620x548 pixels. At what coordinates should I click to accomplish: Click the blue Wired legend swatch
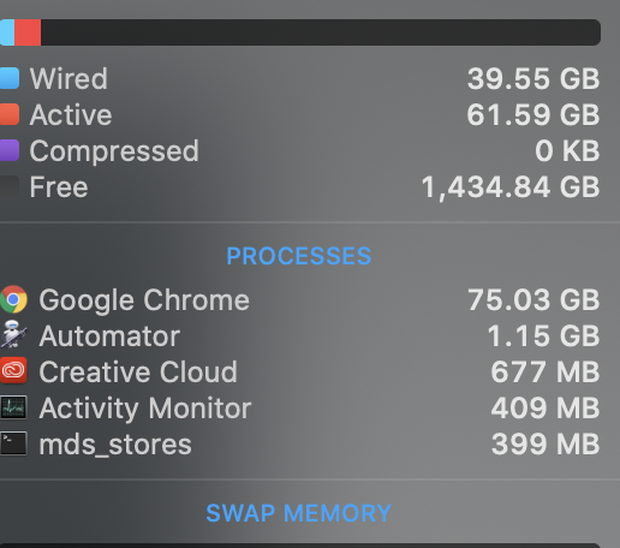pos(9,78)
